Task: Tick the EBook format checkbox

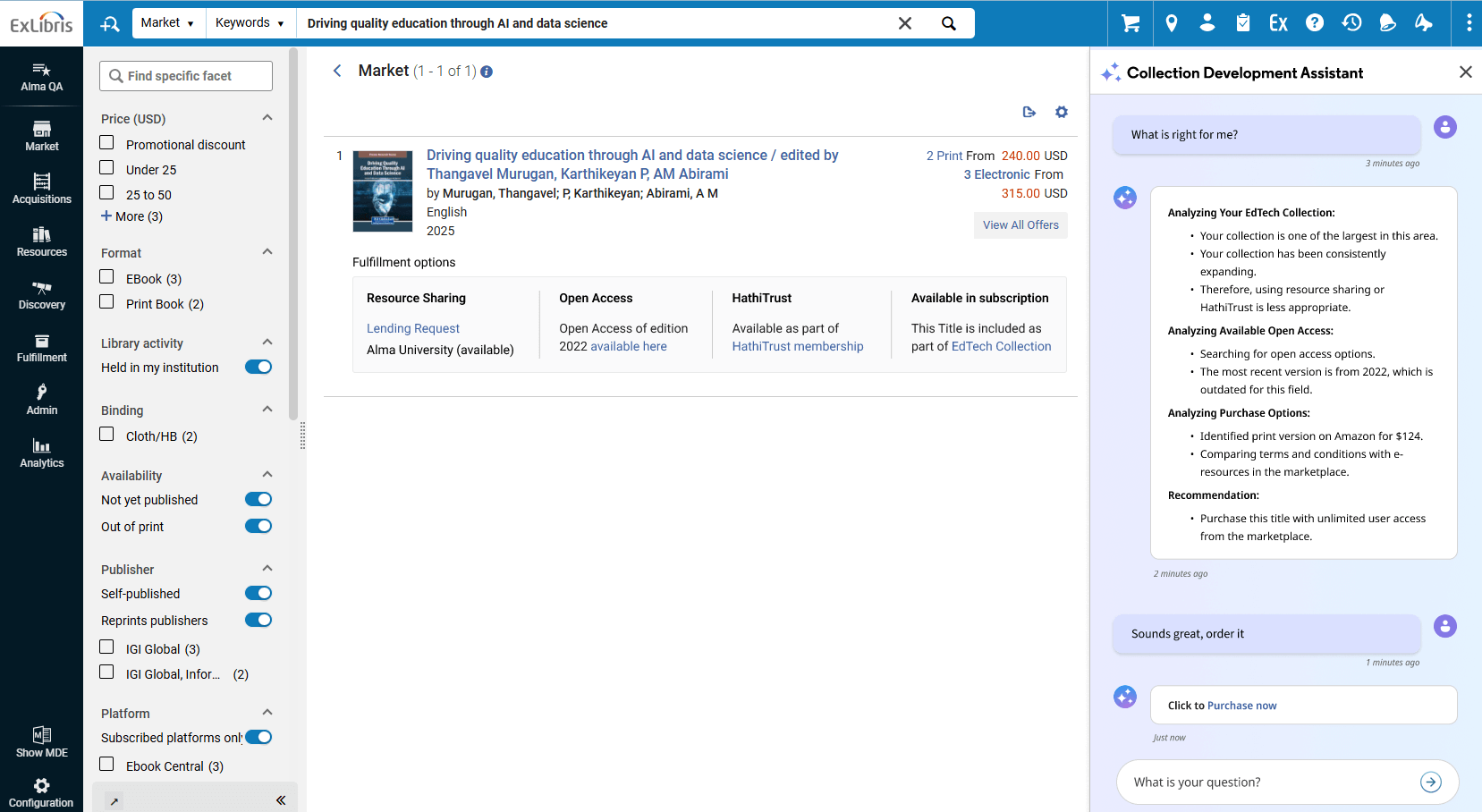Action: pos(107,277)
